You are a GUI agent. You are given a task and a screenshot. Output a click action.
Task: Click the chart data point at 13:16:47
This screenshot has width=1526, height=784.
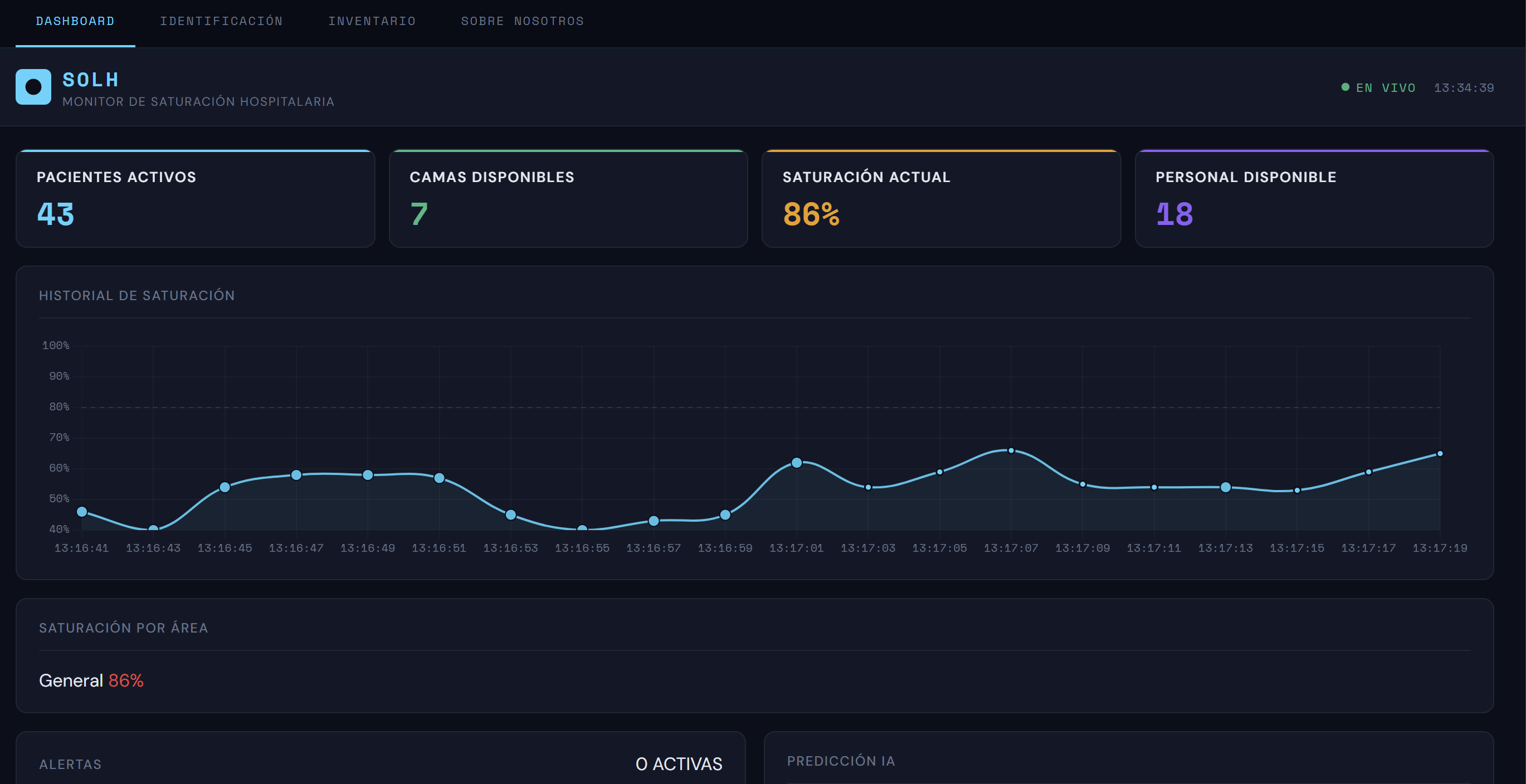pos(296,475)
